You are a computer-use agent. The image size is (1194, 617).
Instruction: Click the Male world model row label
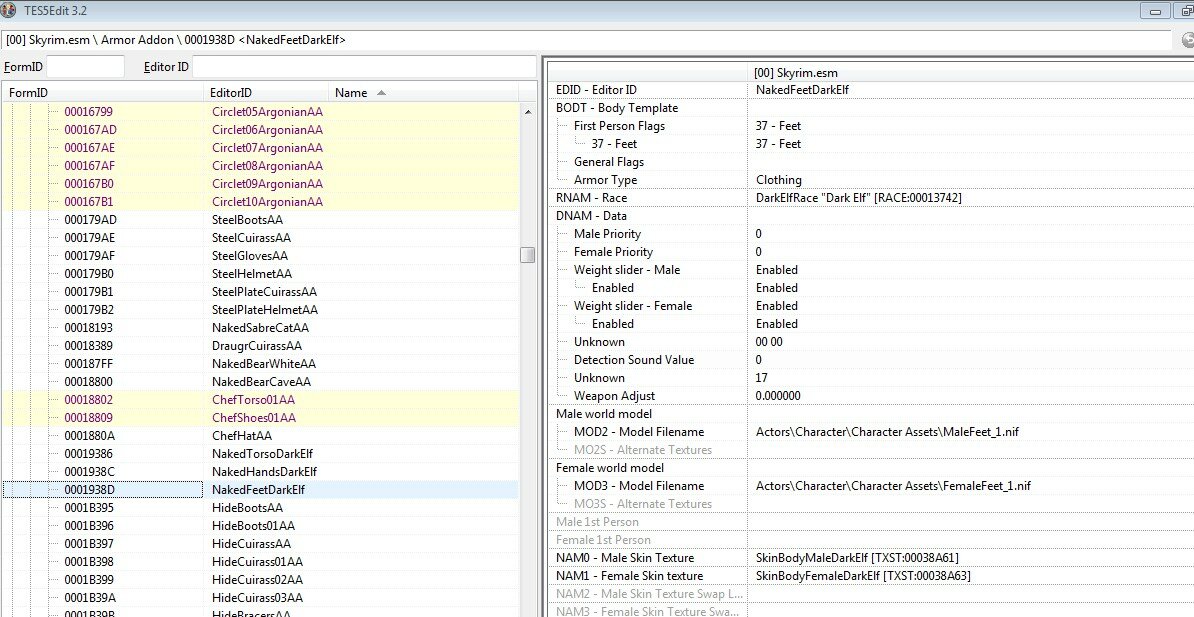604,414
